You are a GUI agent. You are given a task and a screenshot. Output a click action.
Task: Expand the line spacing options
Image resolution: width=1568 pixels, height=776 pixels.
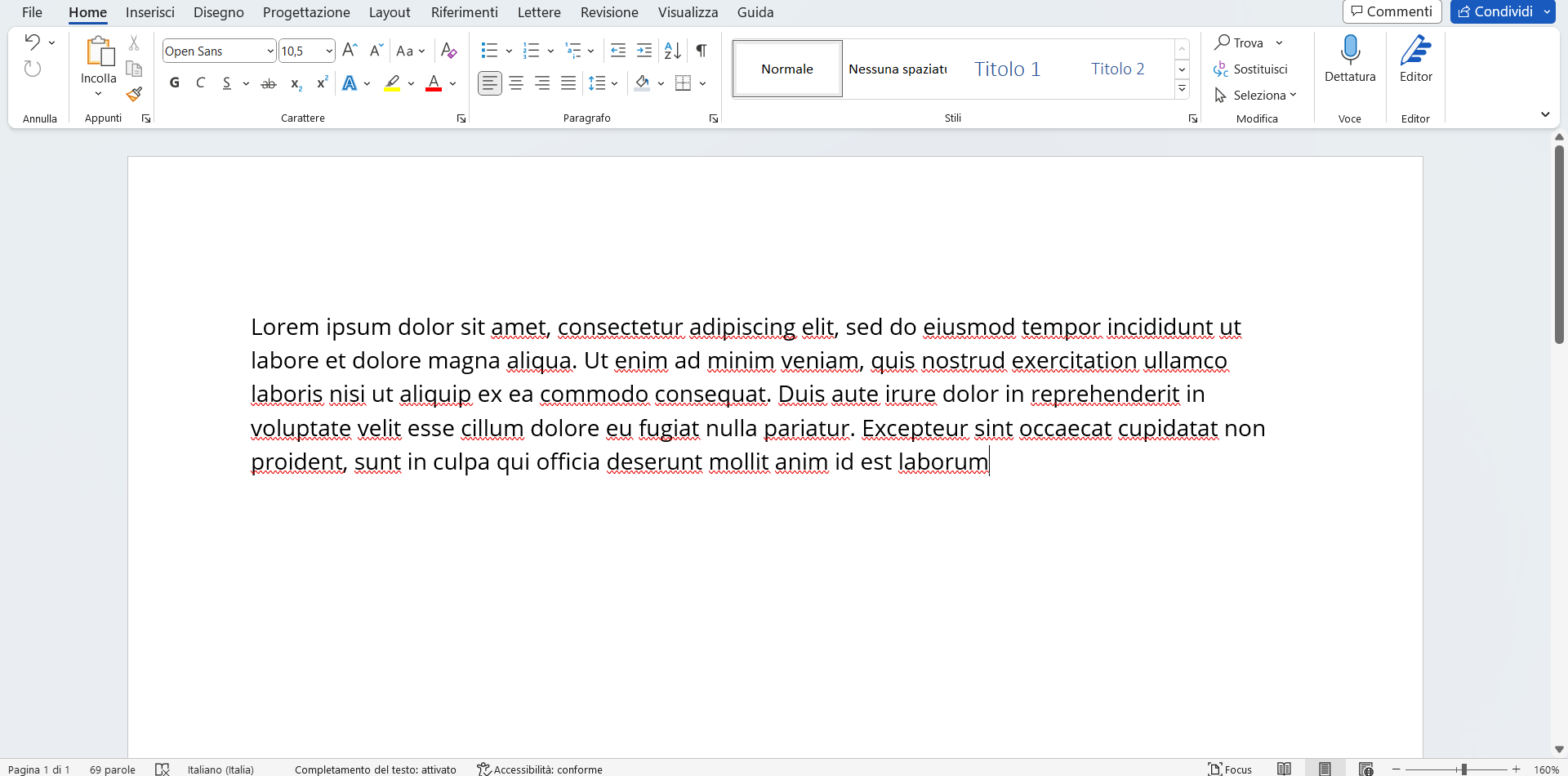point(614,83)
